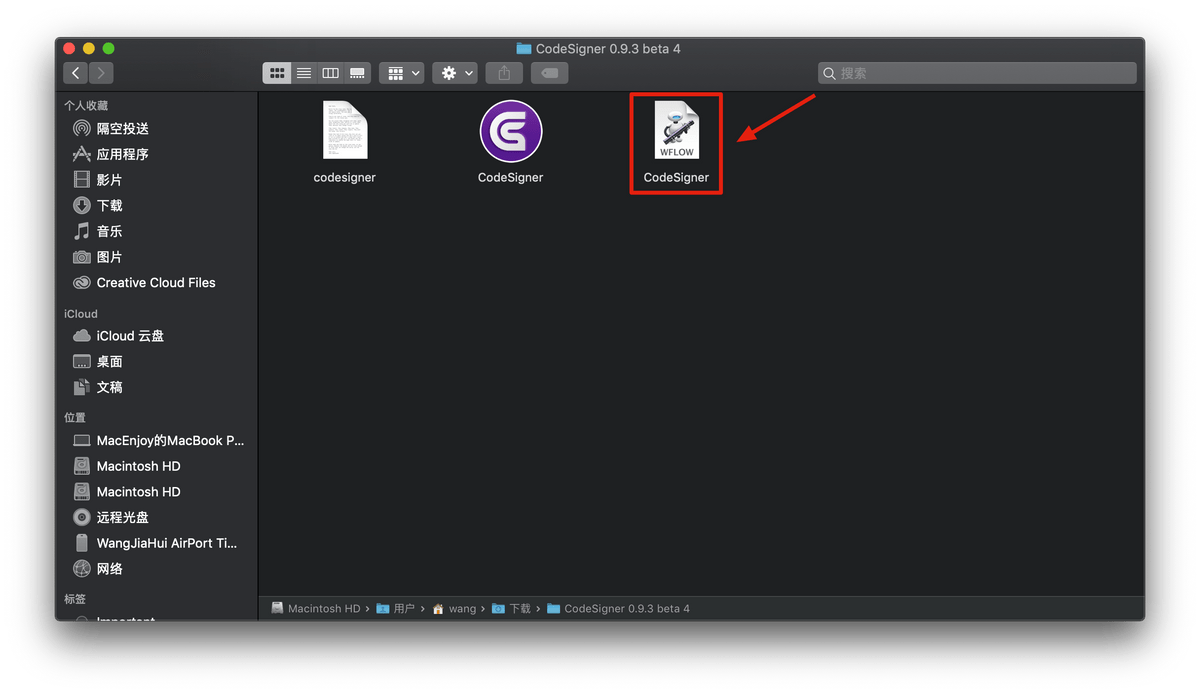Screen dimensions: 1200x694
Task: Select the CodeSigner WFLOW workflow file
Action: 676,142
